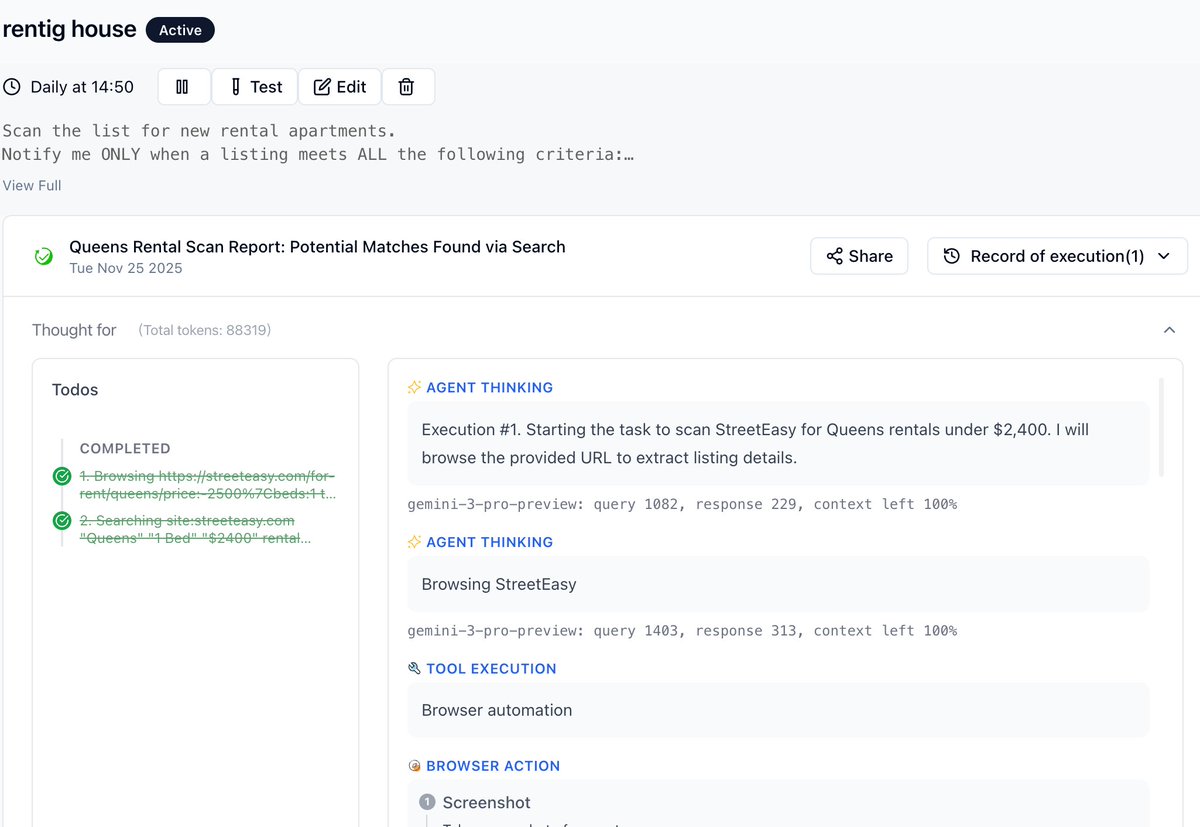Click the Thought for label
1200x827 pixels.
point(74,330)
